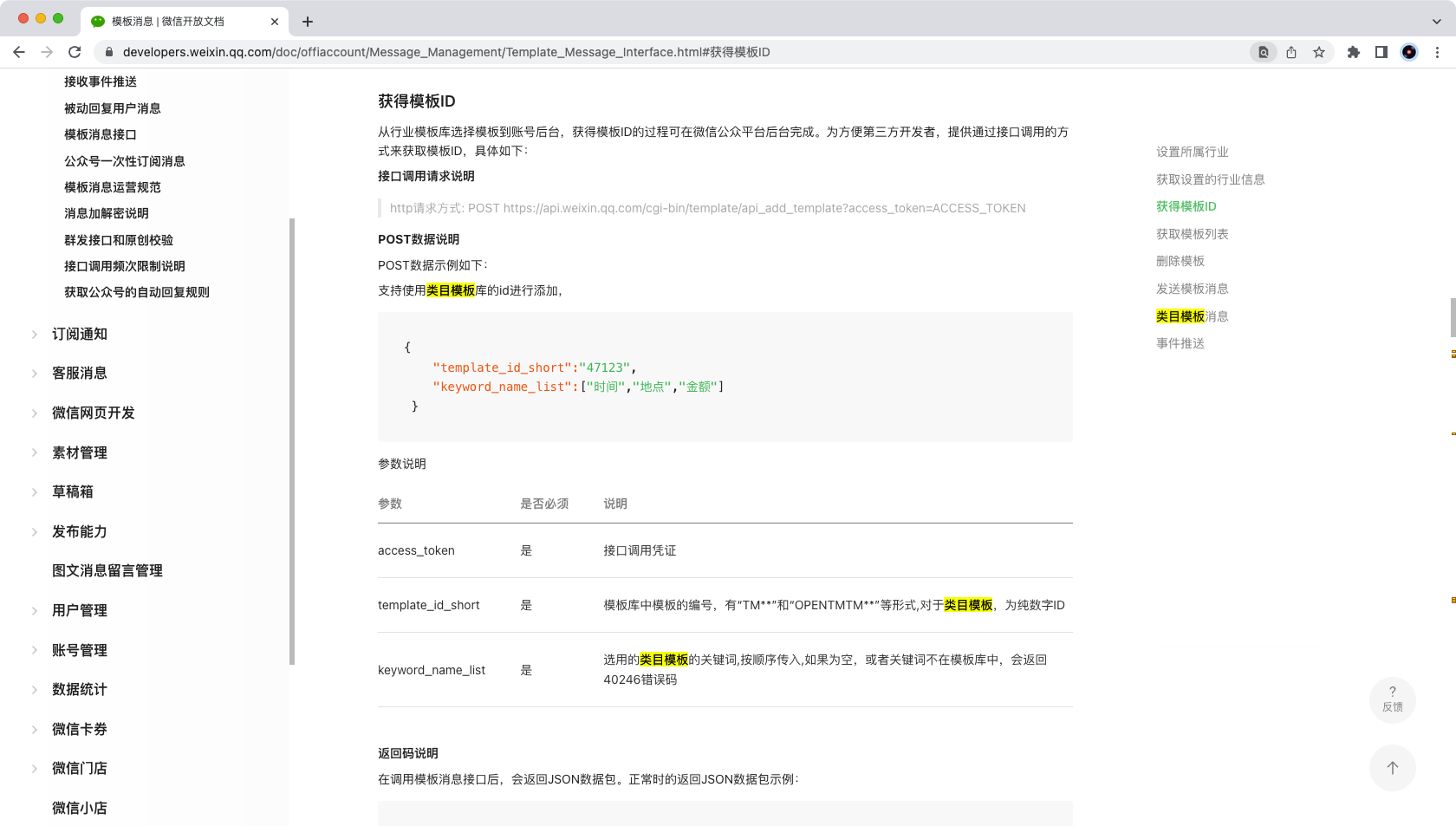Expand the 微信门店 section chevron
Screen dimensions: 1456x826
tap(35, 769)
